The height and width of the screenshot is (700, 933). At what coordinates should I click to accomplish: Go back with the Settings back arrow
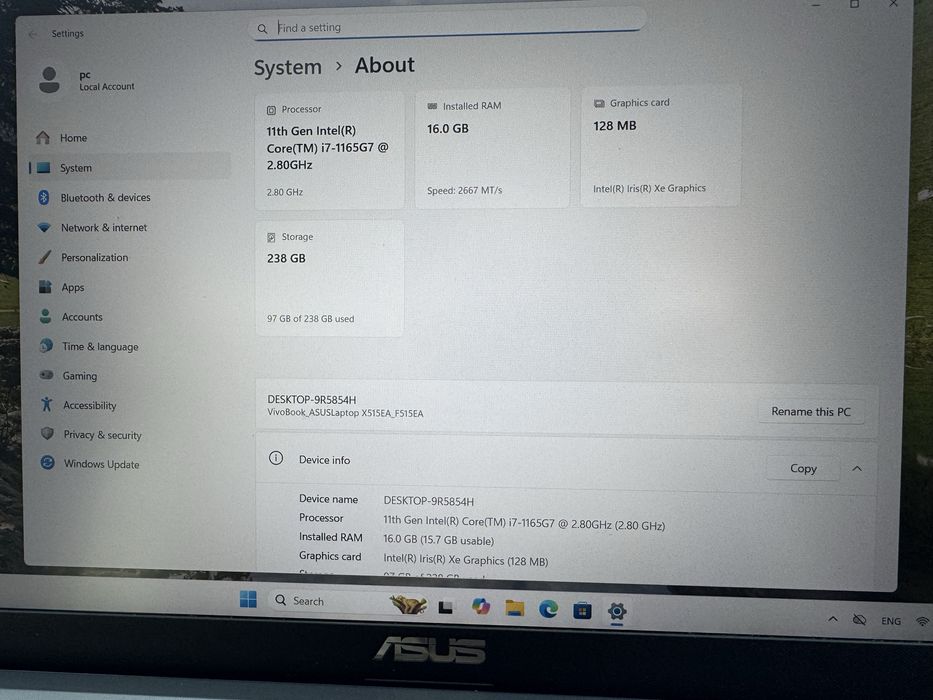tap(33, 34)
